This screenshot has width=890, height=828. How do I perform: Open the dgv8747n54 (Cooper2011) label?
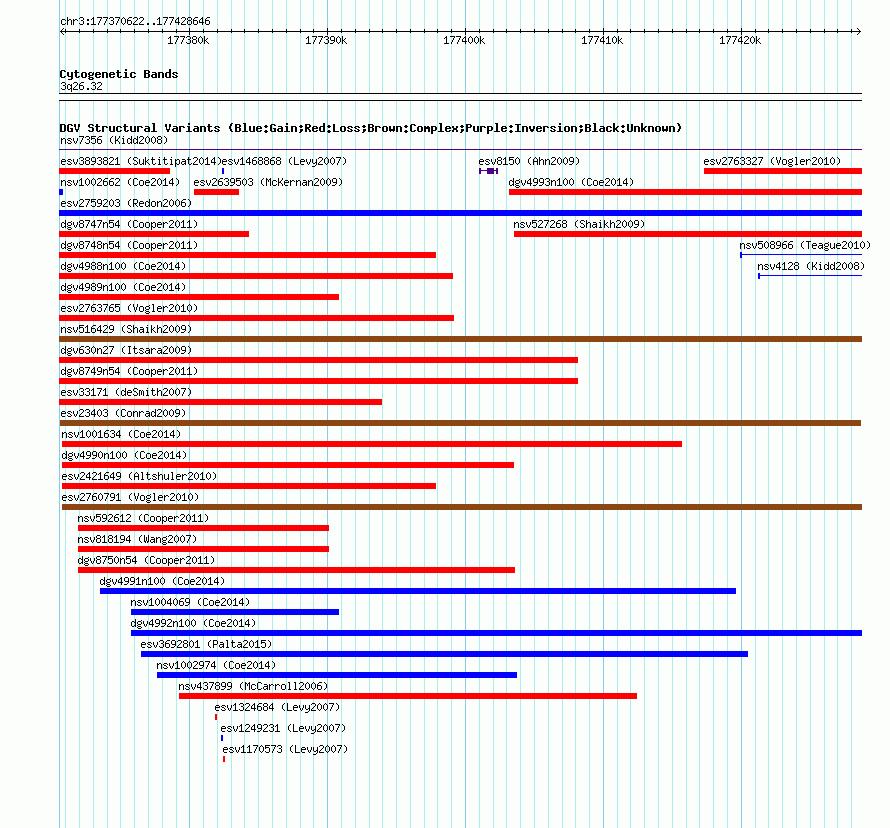click(x=129, y=224)
